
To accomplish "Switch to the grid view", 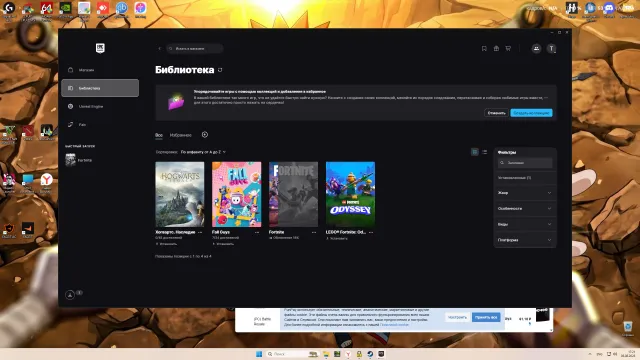I will [x=475, y=152].
